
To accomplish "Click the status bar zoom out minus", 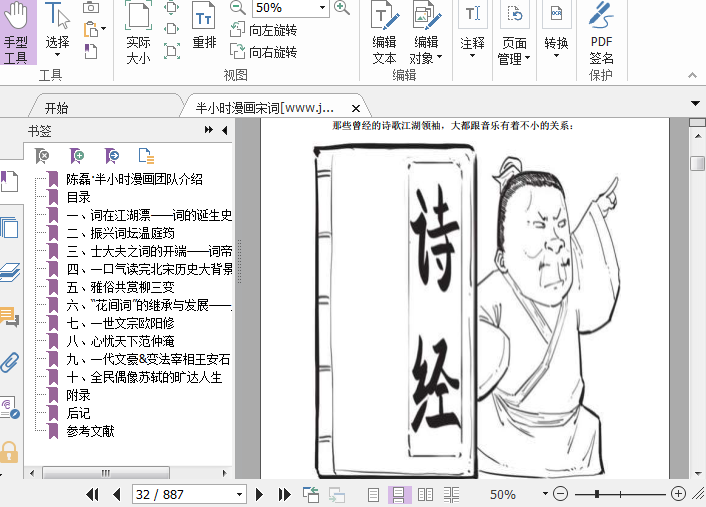I will (561, 494).
